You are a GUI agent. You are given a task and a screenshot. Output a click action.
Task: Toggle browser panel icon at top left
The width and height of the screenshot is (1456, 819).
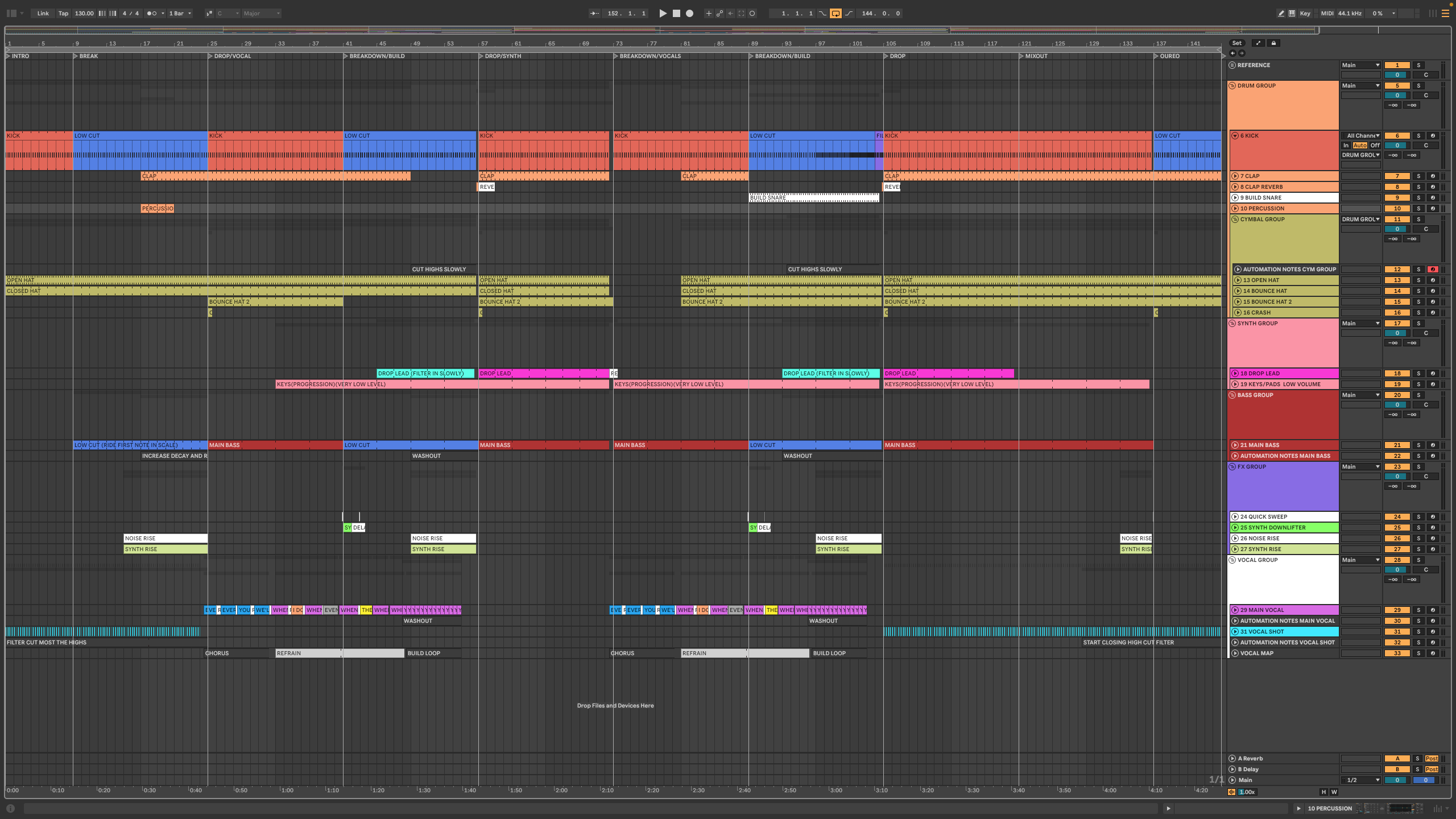11,13
